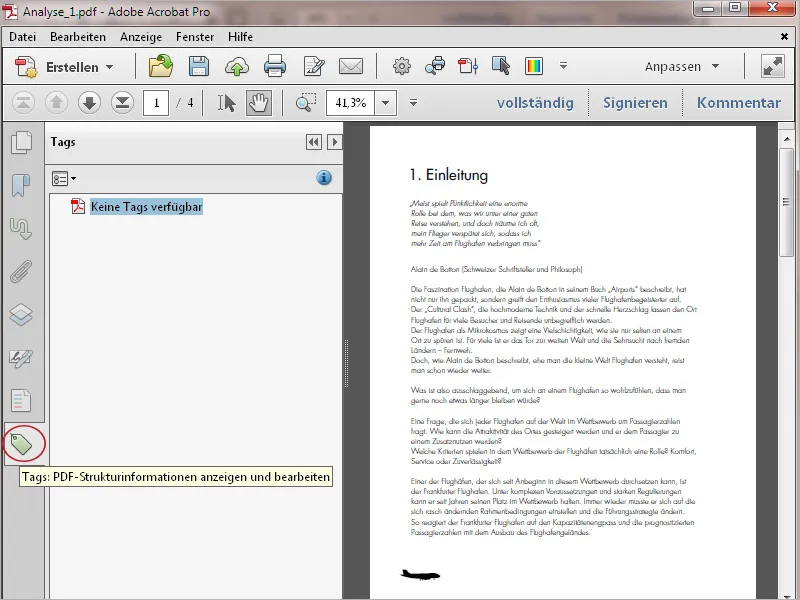Open the zoom level dropdown arrow
This screenshot has height=600, width=800.
[x=386, y=103]
